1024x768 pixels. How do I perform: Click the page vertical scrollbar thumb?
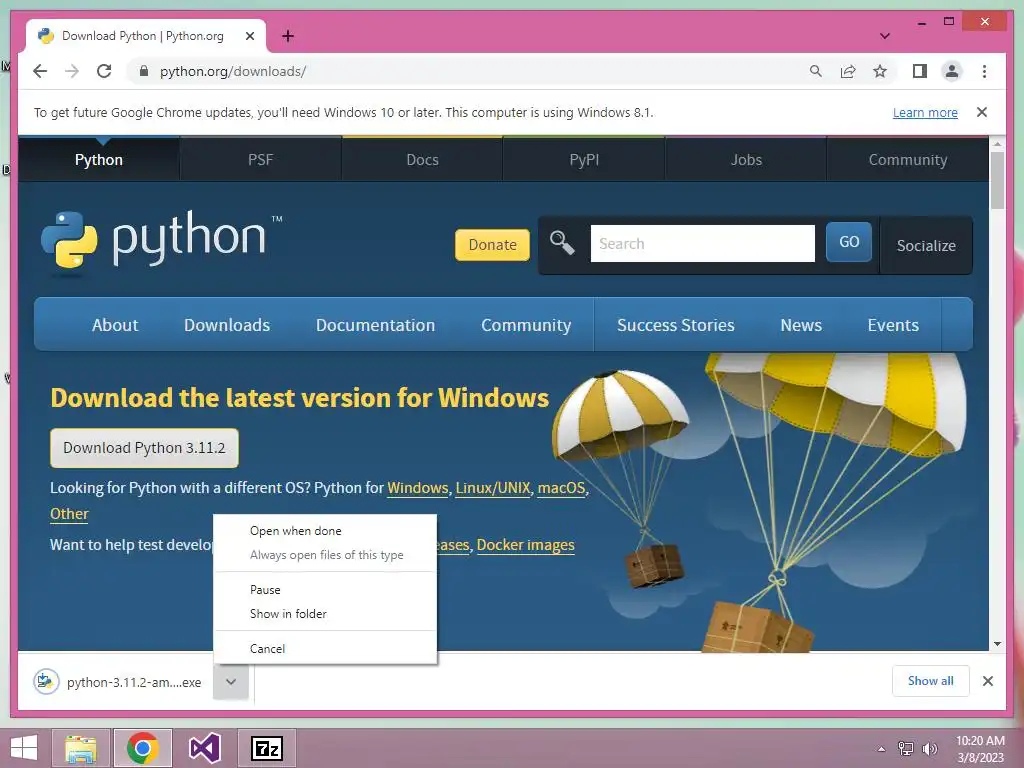pos(997,180)
